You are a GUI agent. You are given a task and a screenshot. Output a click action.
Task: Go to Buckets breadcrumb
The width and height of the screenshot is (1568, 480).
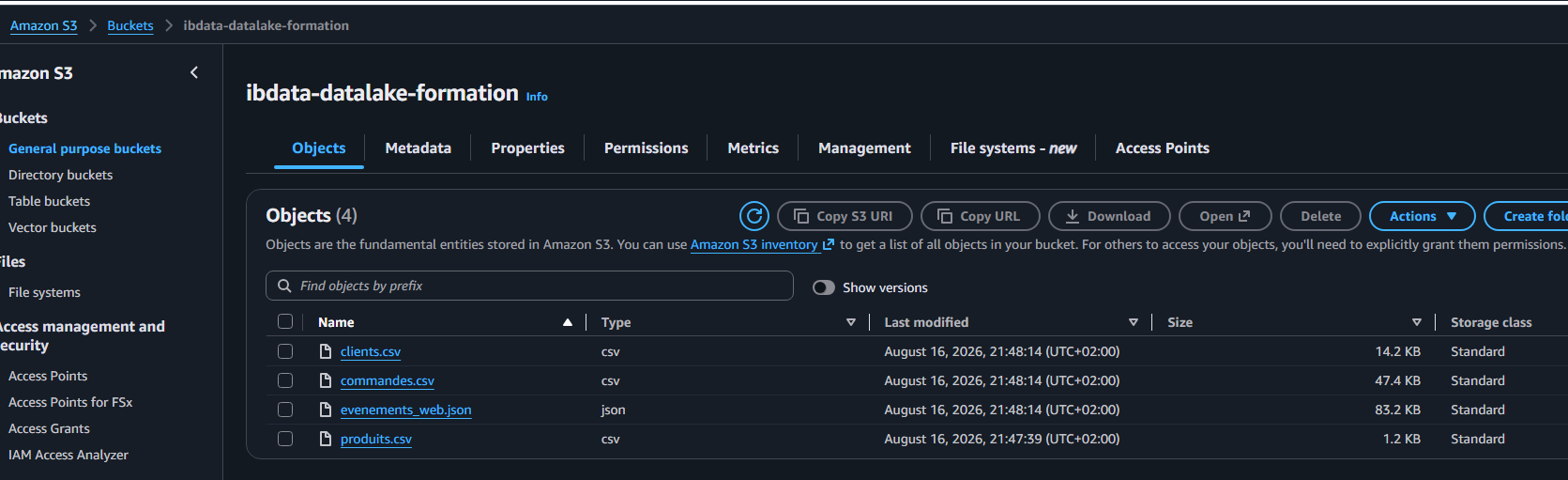click(130, 25)
